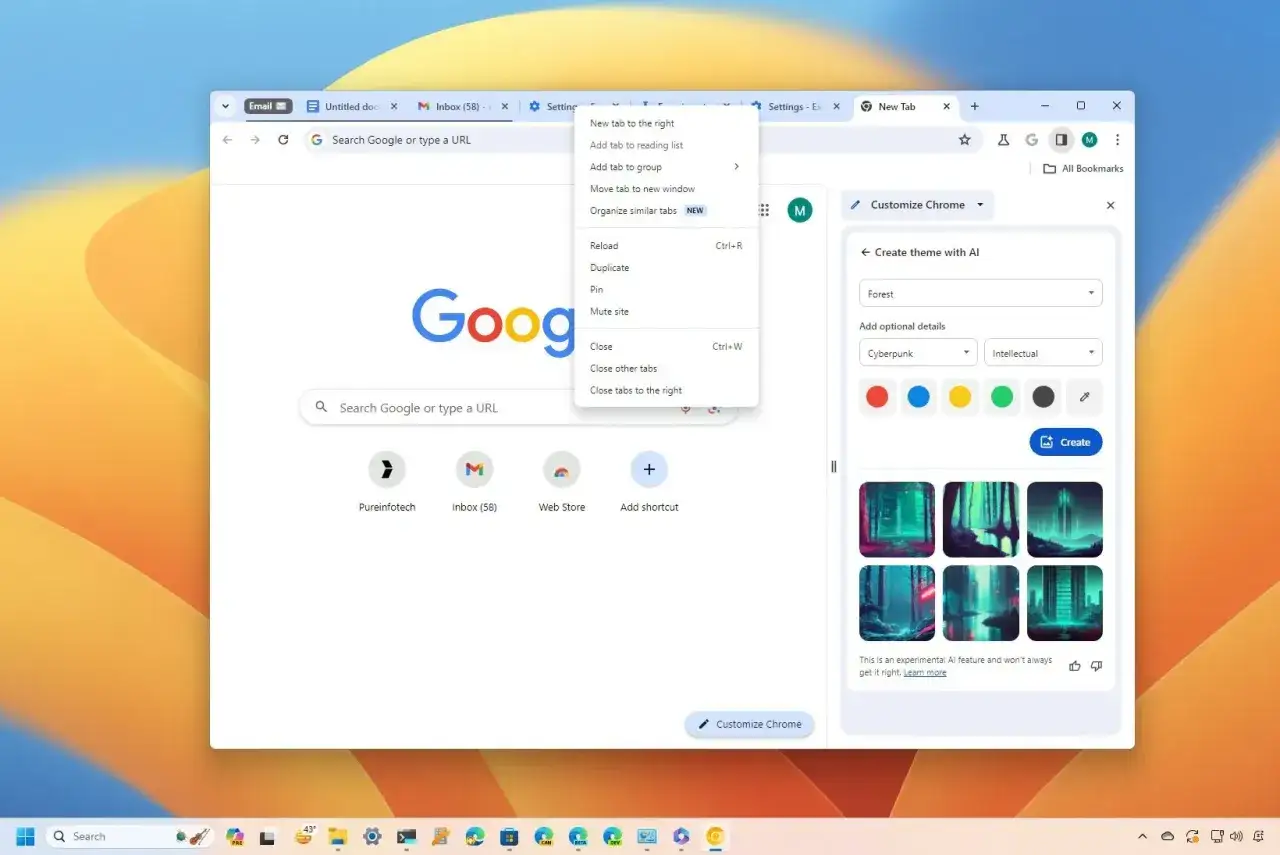1280x855 pixels.
Task: Open All Bookmarks folder
Action: coord(1083,168)
